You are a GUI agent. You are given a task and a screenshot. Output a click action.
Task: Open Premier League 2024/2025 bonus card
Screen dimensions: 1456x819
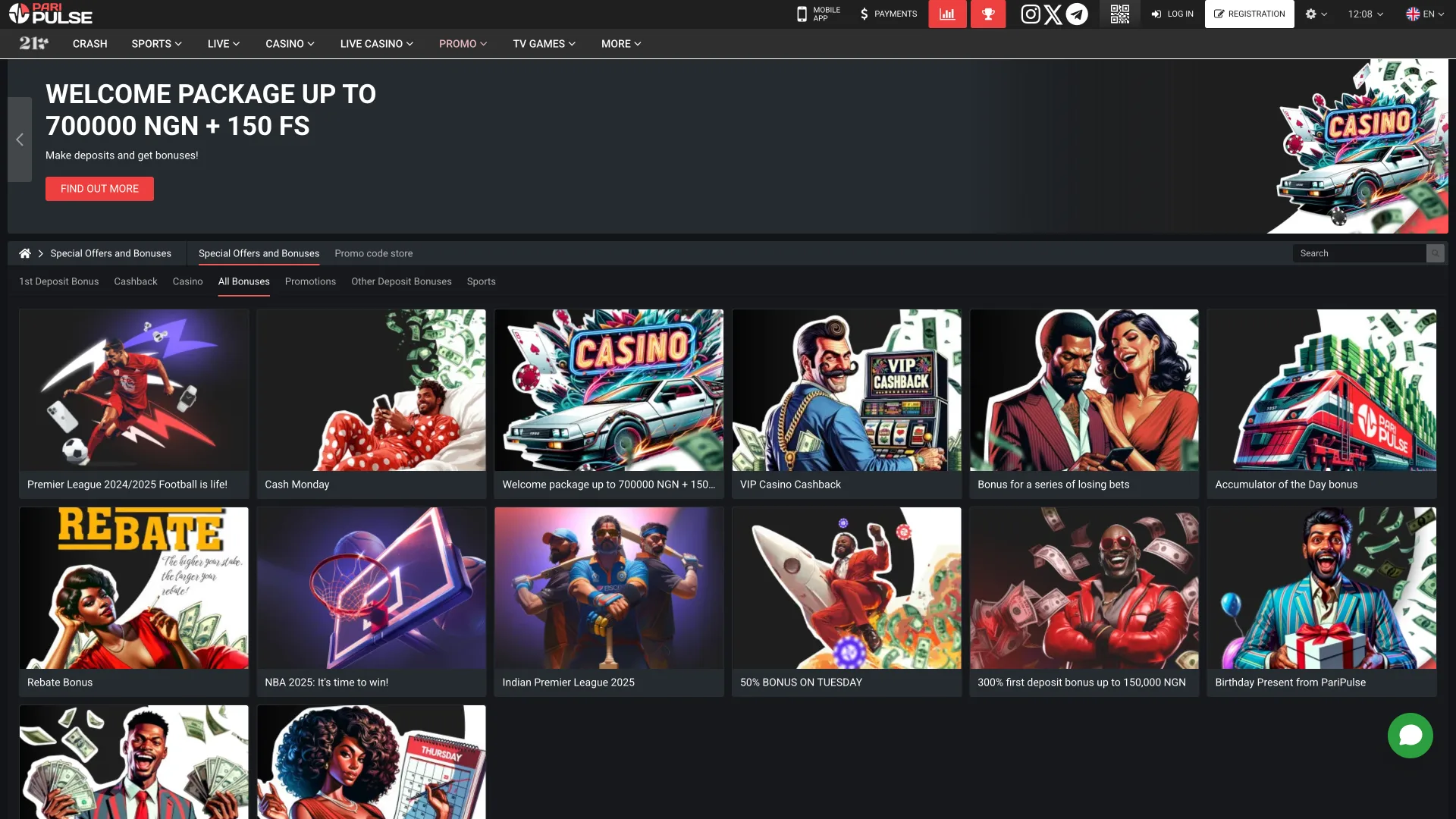134,403
